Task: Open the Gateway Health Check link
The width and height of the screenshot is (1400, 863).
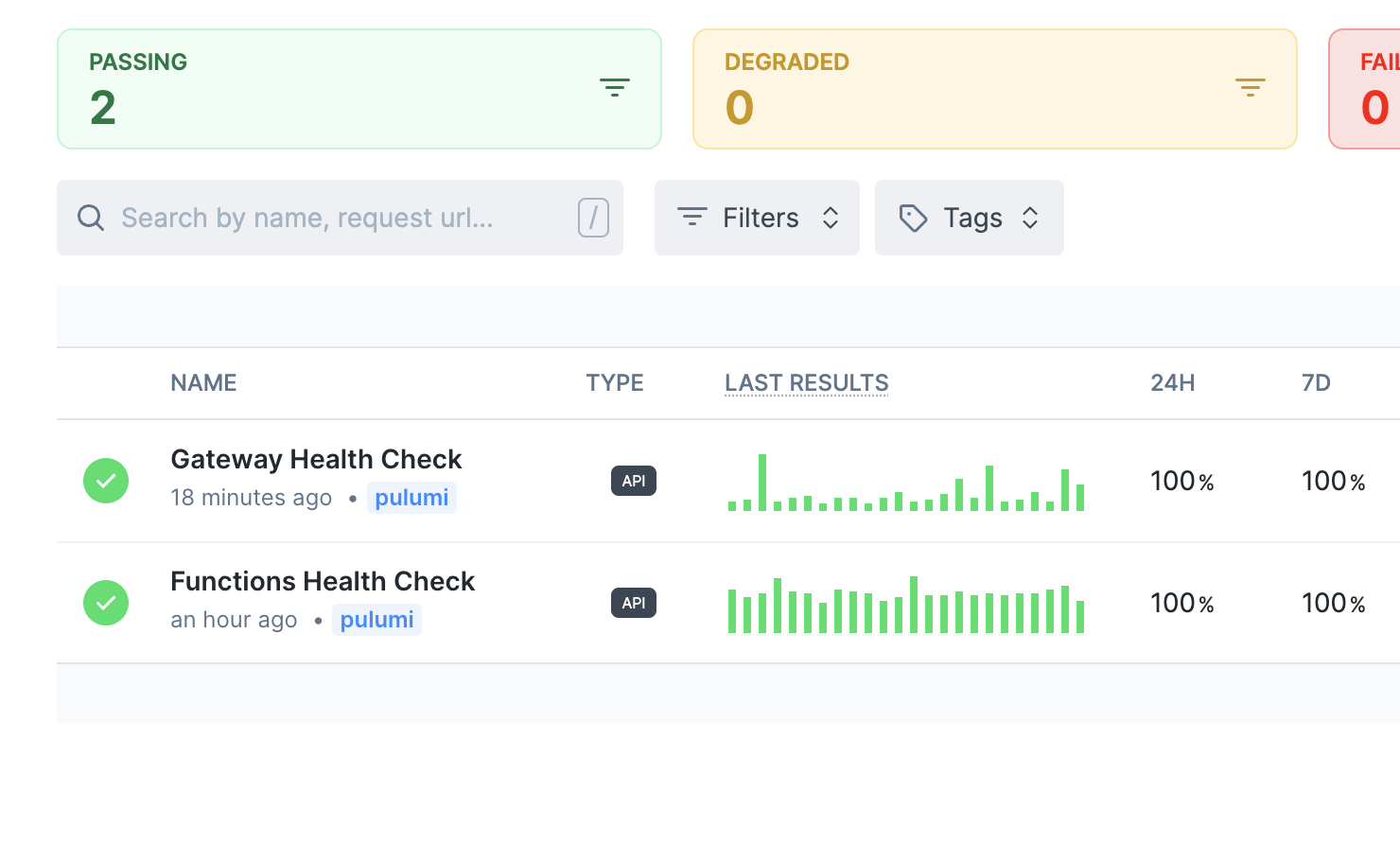Action: coord(316,459)
